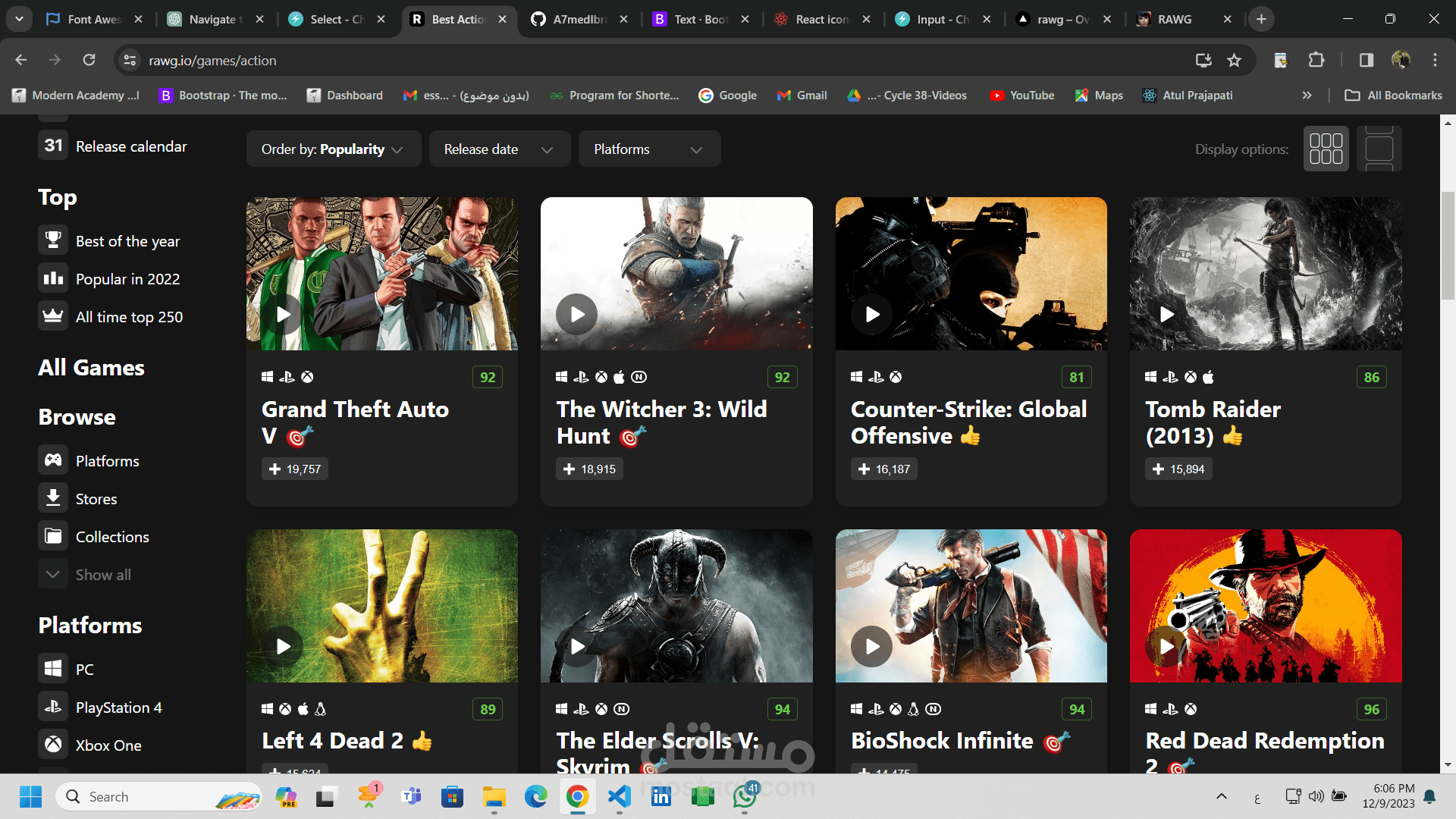Open All time top 250 crown icon
Screen dimensions: 1456x819
coord(53,316)
